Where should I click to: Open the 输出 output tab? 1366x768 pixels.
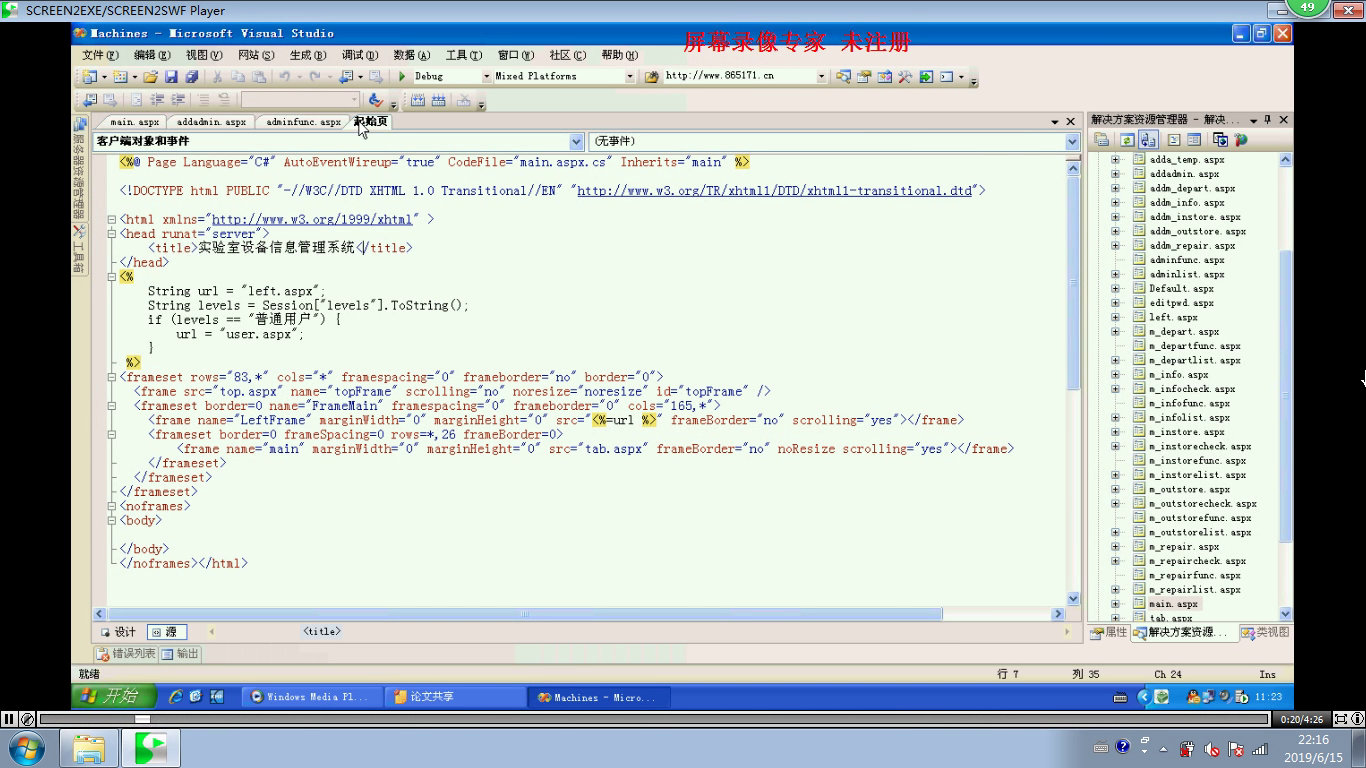click(x=181, y=653)
